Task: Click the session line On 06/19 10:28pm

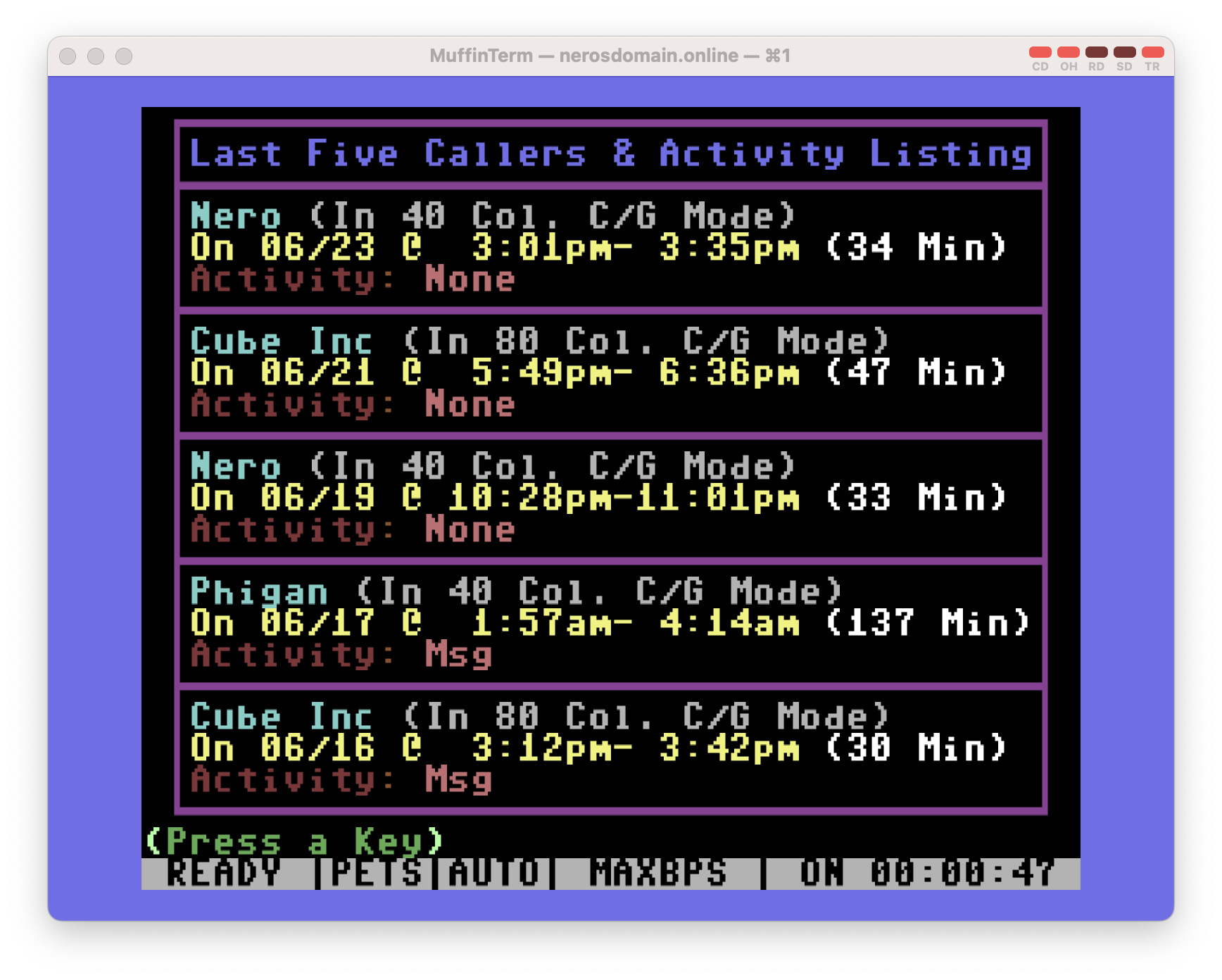Action: pyautogui.click(x=598, y=498)
